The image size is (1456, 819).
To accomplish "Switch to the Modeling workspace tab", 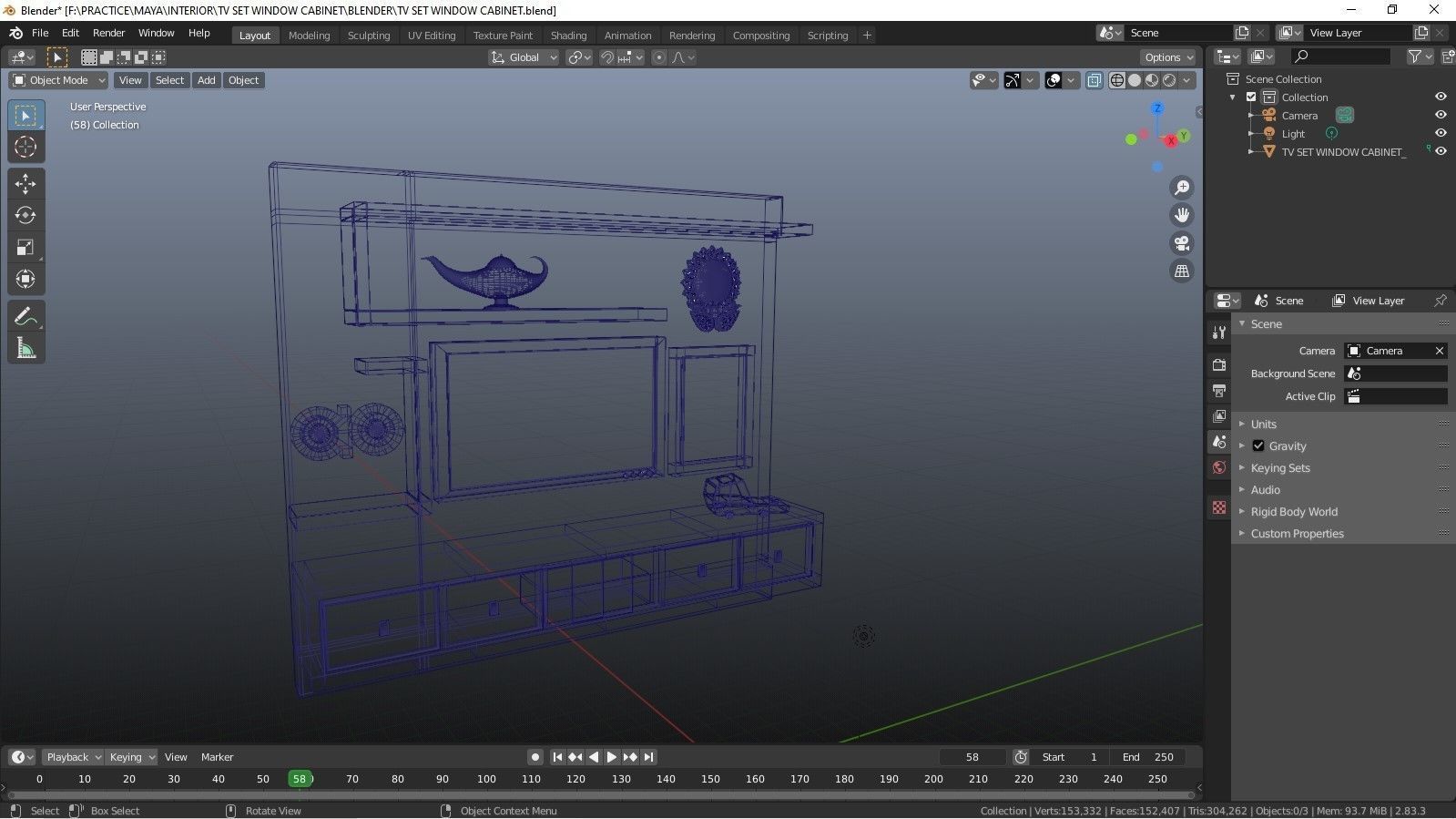I will click(309, 36).
